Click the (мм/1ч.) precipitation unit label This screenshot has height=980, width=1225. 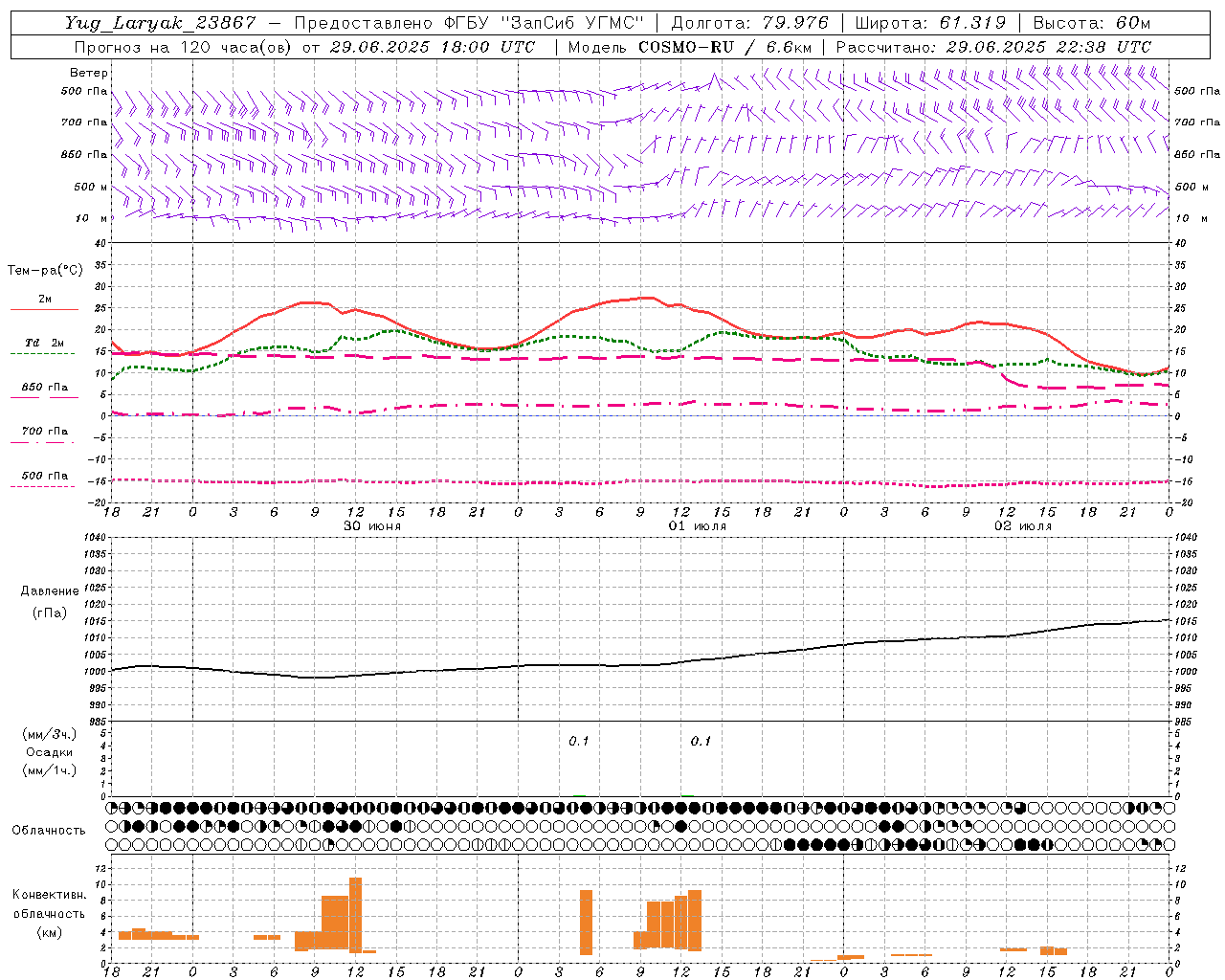click(x=50, y=770)
